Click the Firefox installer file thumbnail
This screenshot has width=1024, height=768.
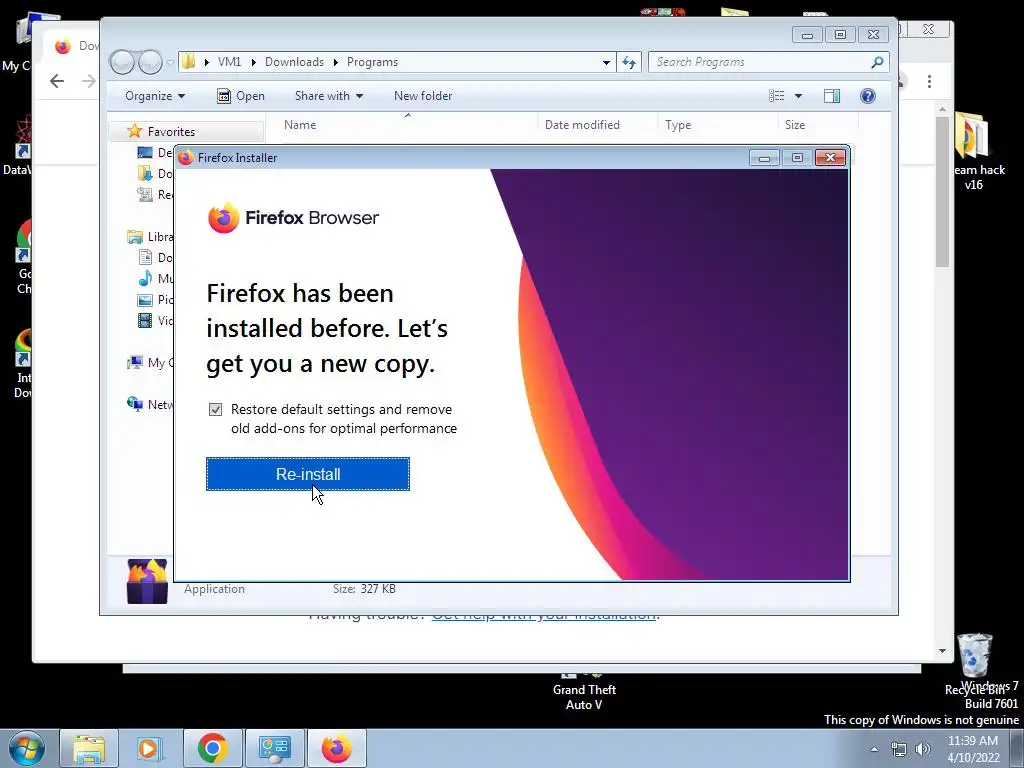[x=147, y=581]
